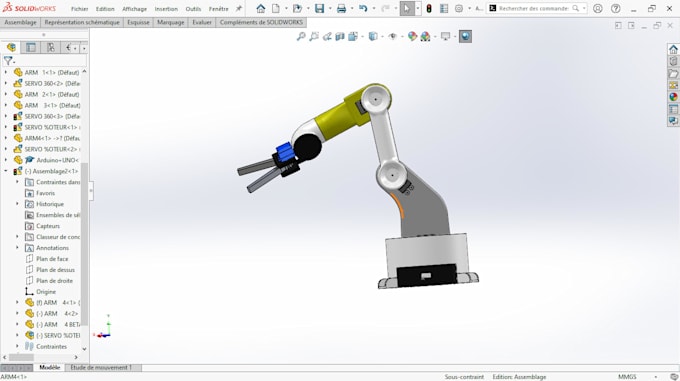Image resolution: width=680 pixels, height=381 pixels.
Task: Switch to the Evaluer tab
Action: point(202,22)
